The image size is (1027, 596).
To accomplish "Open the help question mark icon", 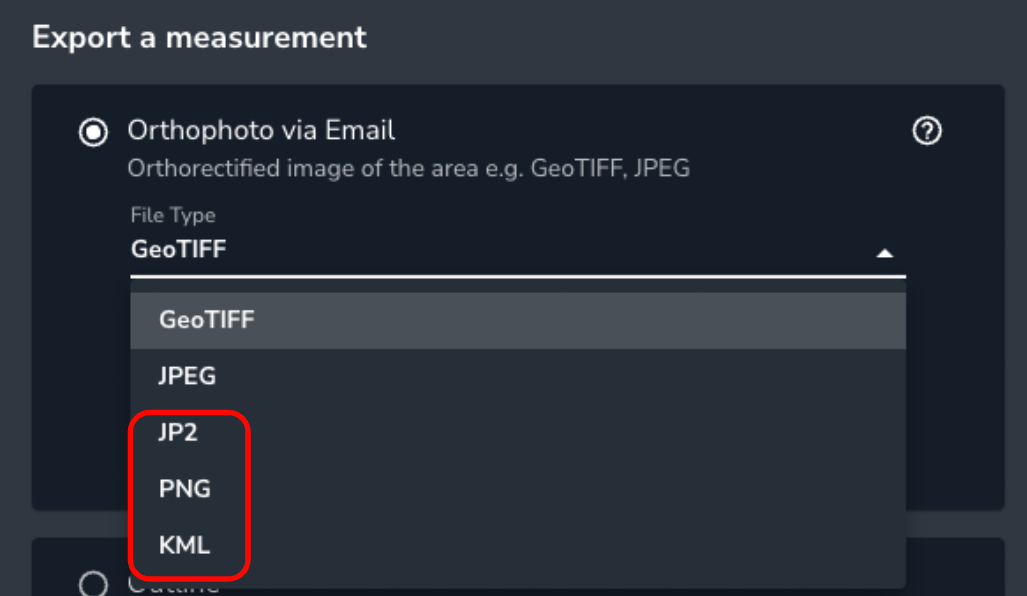I will [x=927, y=131].
